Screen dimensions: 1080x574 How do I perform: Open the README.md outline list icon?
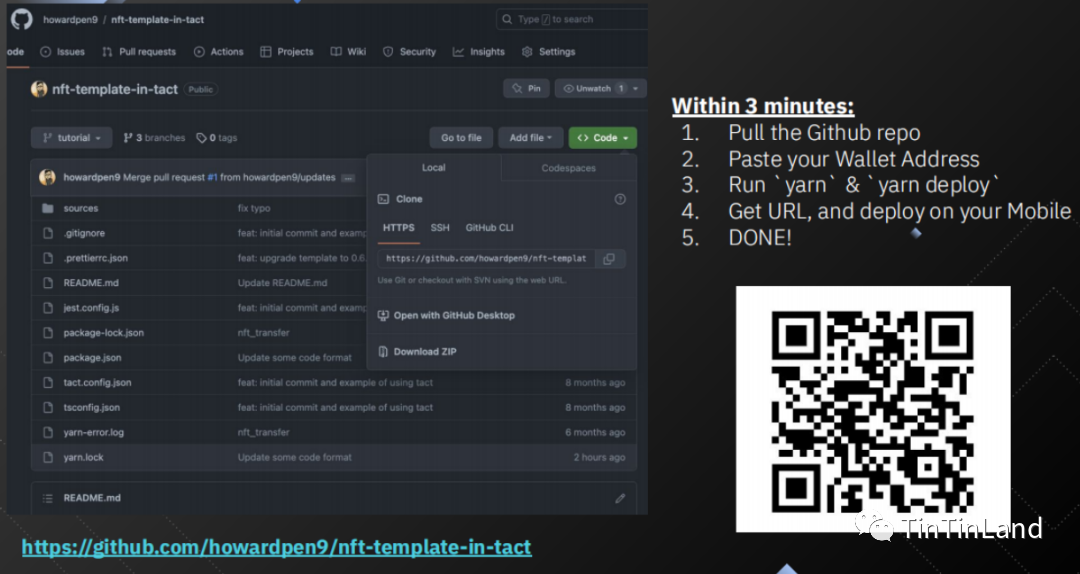click(x=48, y=498)
